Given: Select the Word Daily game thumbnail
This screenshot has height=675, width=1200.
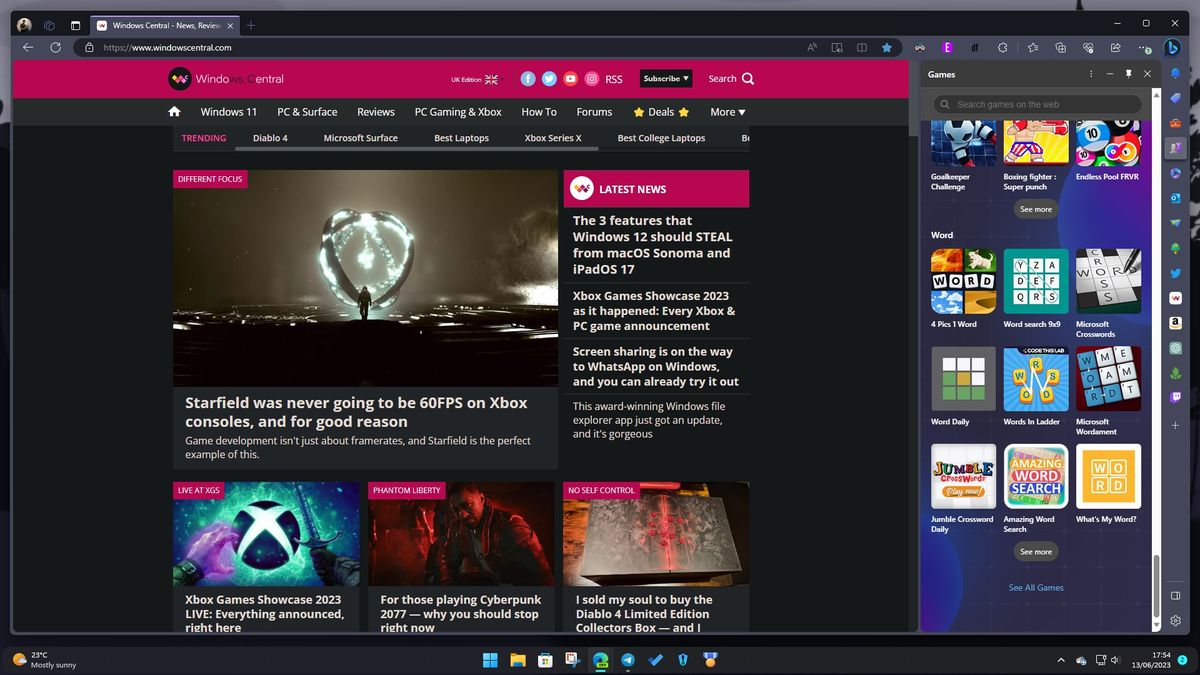Looking at the screenshot, I should coord(962,379).
